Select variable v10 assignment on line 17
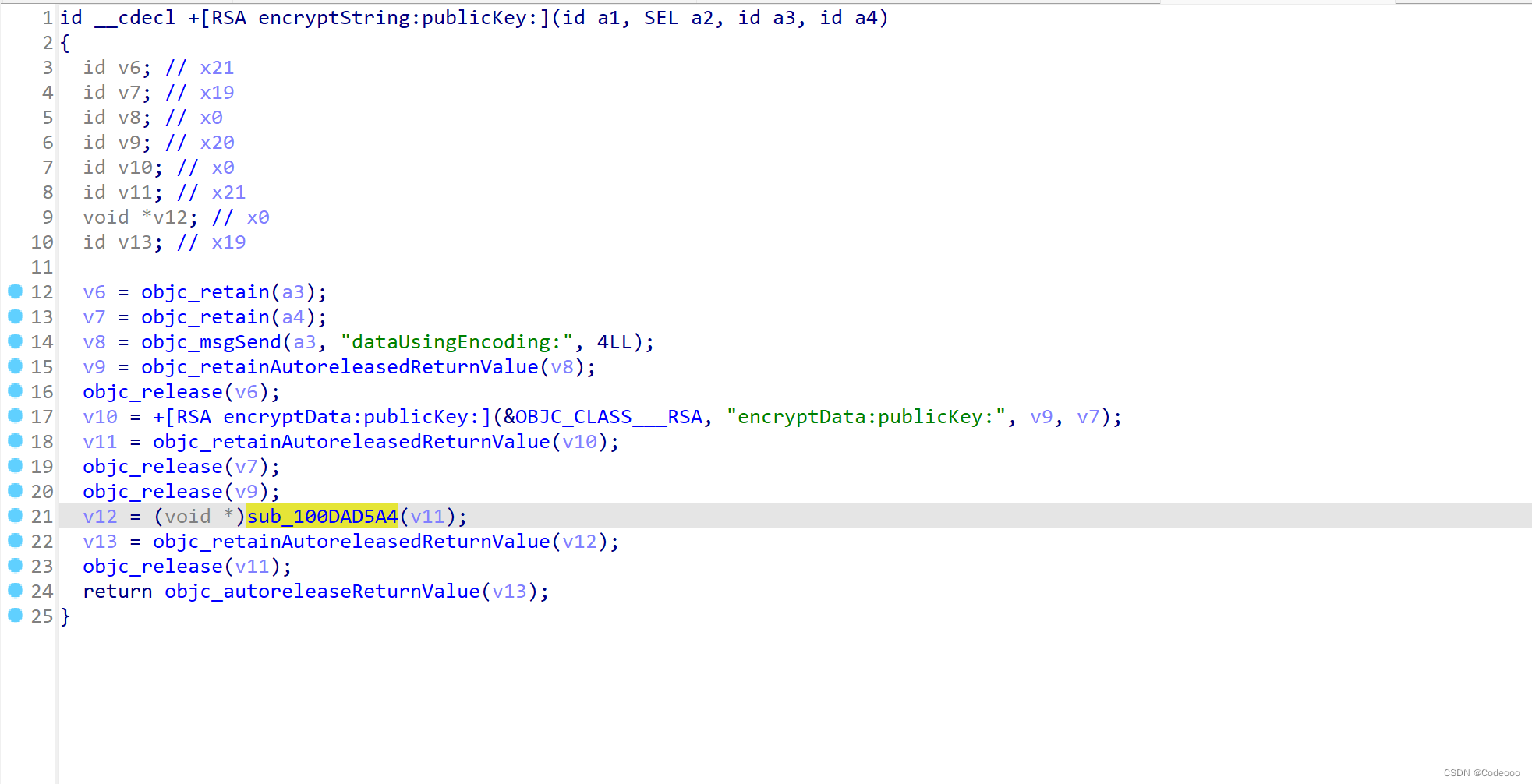The image size is (1532, 784). 100,417
